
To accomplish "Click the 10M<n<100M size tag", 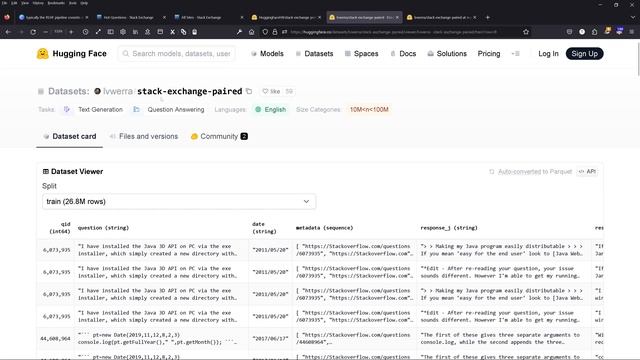I will click(x=369, y=109).
